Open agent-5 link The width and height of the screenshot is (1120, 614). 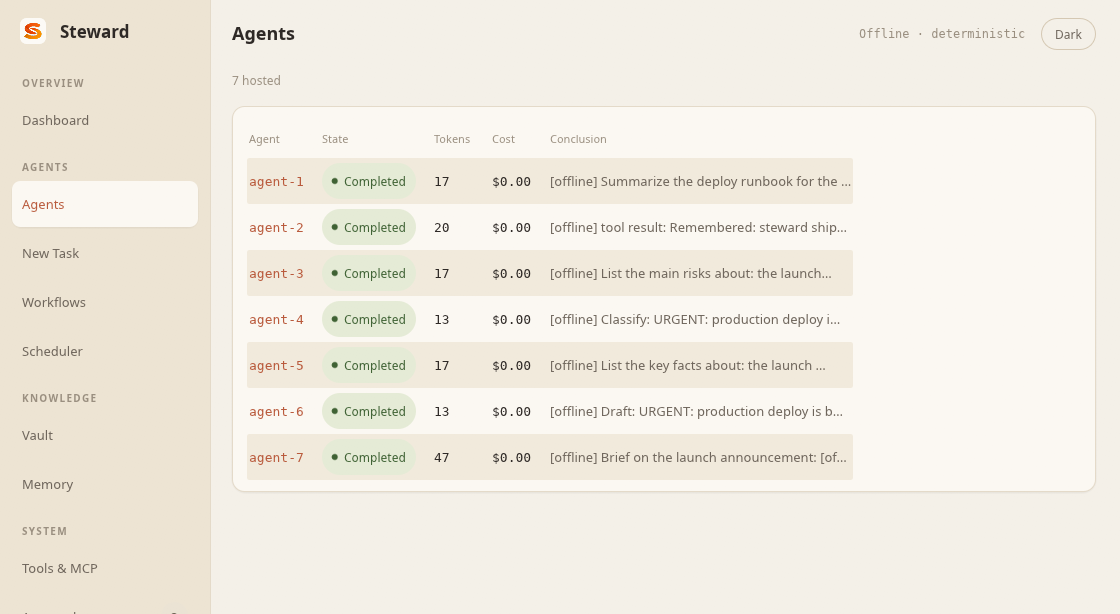point(276,366)
